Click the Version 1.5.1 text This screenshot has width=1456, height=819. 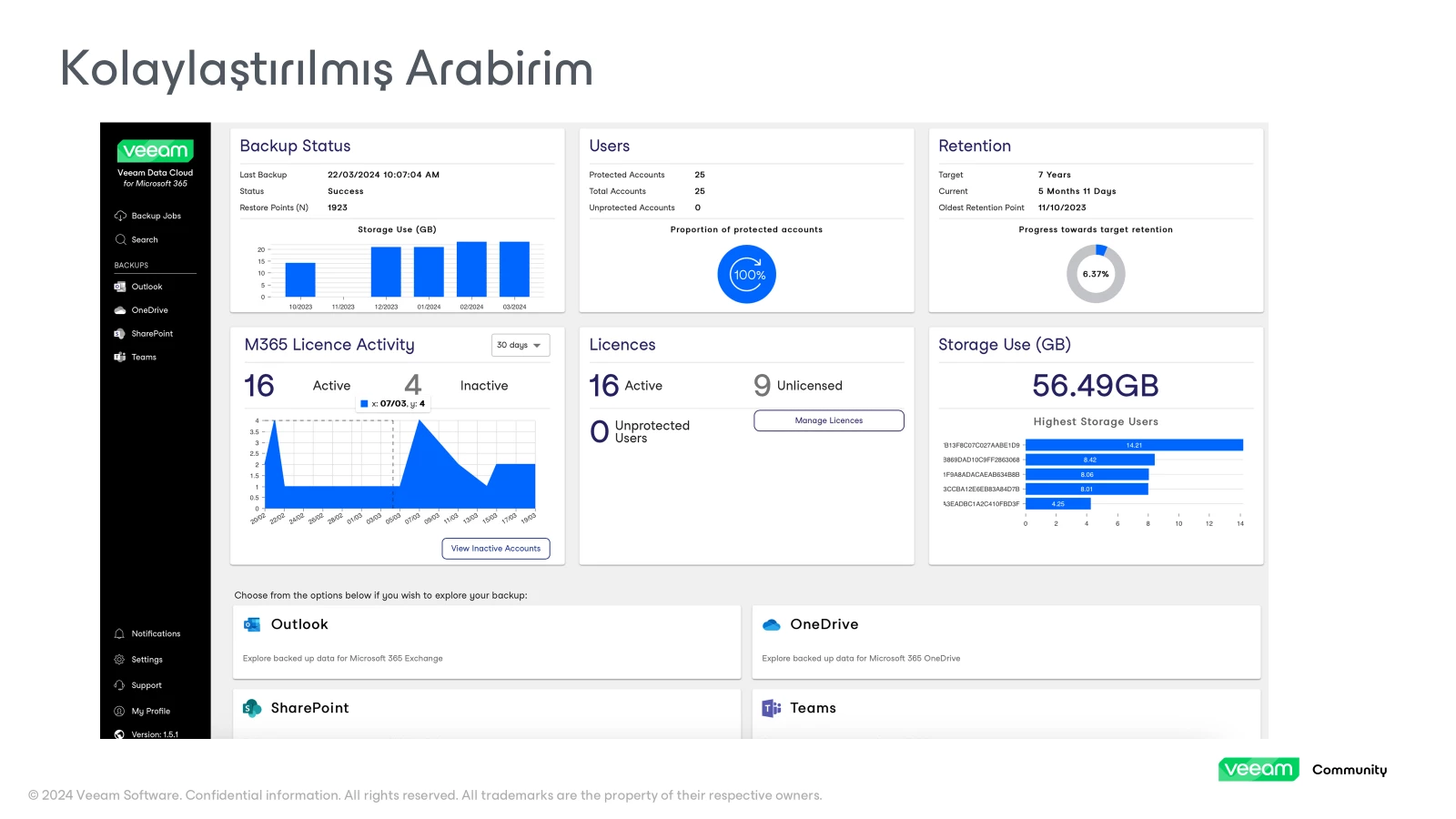click(x=155, y=734)
